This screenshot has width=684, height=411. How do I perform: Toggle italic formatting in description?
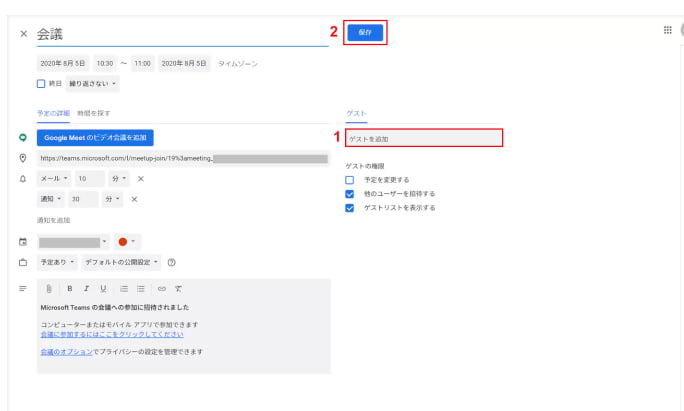click(86, 289)
